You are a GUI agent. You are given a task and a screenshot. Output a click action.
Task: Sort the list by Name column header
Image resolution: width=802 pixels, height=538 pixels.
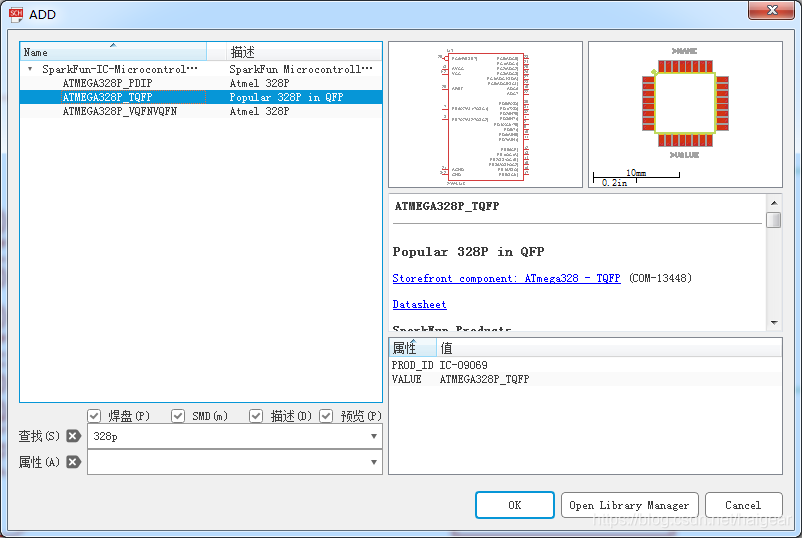(x=112, y=52)
